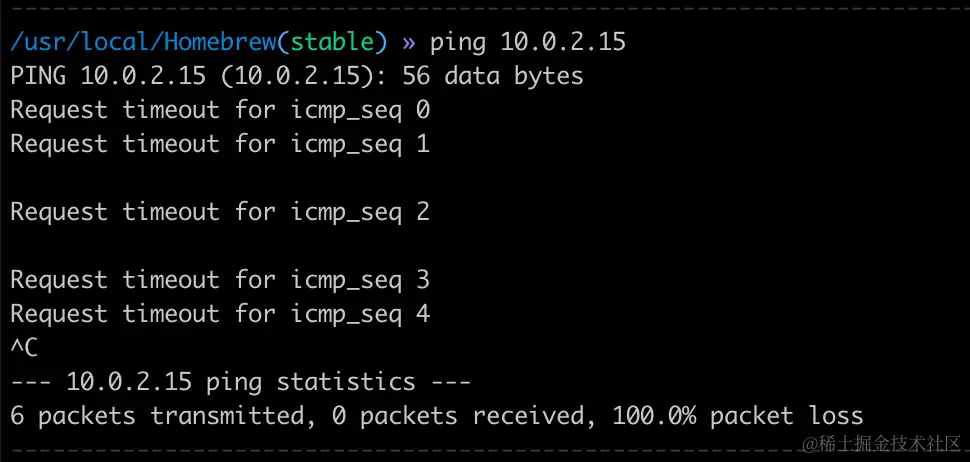This screenshot has height=462, width=970.
Task: Click the ^C interrupt marker
Action: tap(24, 348)
